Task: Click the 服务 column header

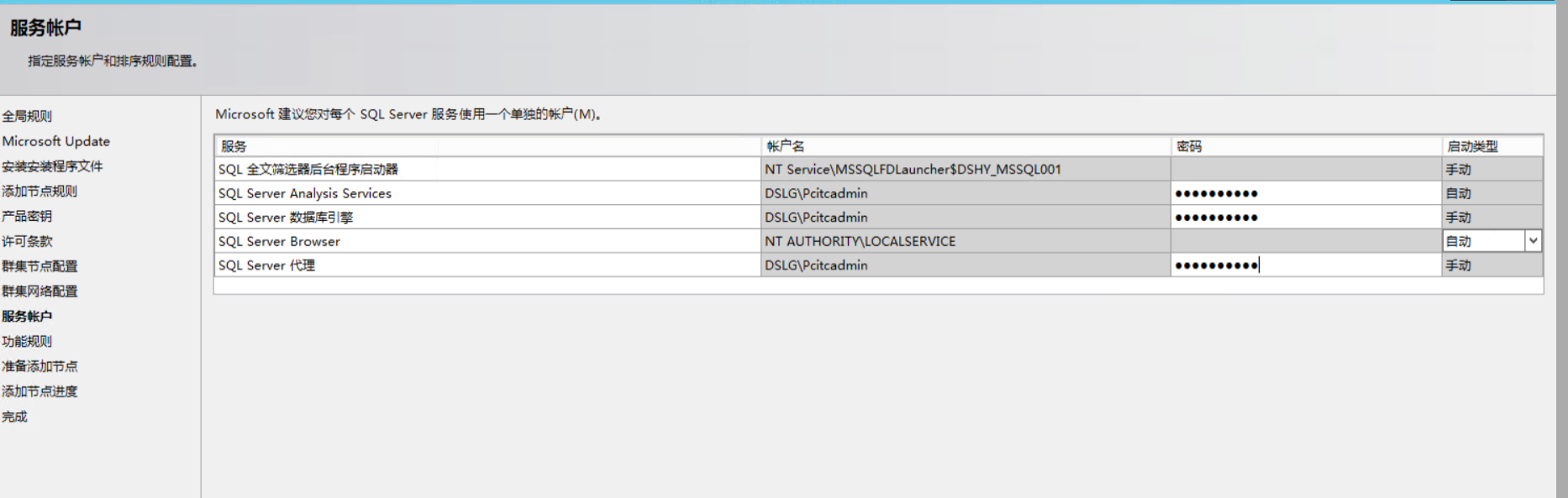Action: [487, 146]
